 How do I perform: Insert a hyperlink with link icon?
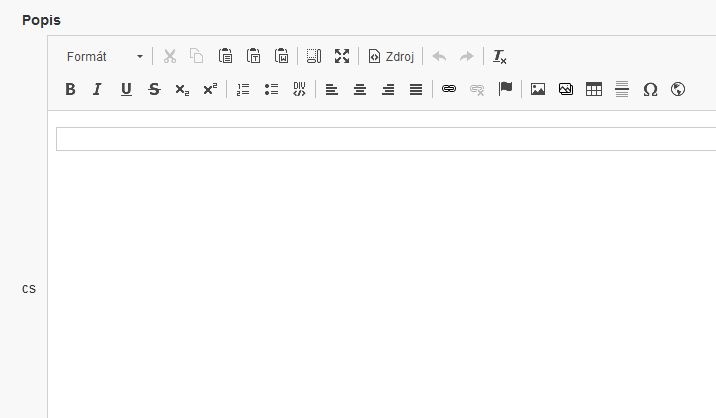pyautogui.click(x=449, y=89)
